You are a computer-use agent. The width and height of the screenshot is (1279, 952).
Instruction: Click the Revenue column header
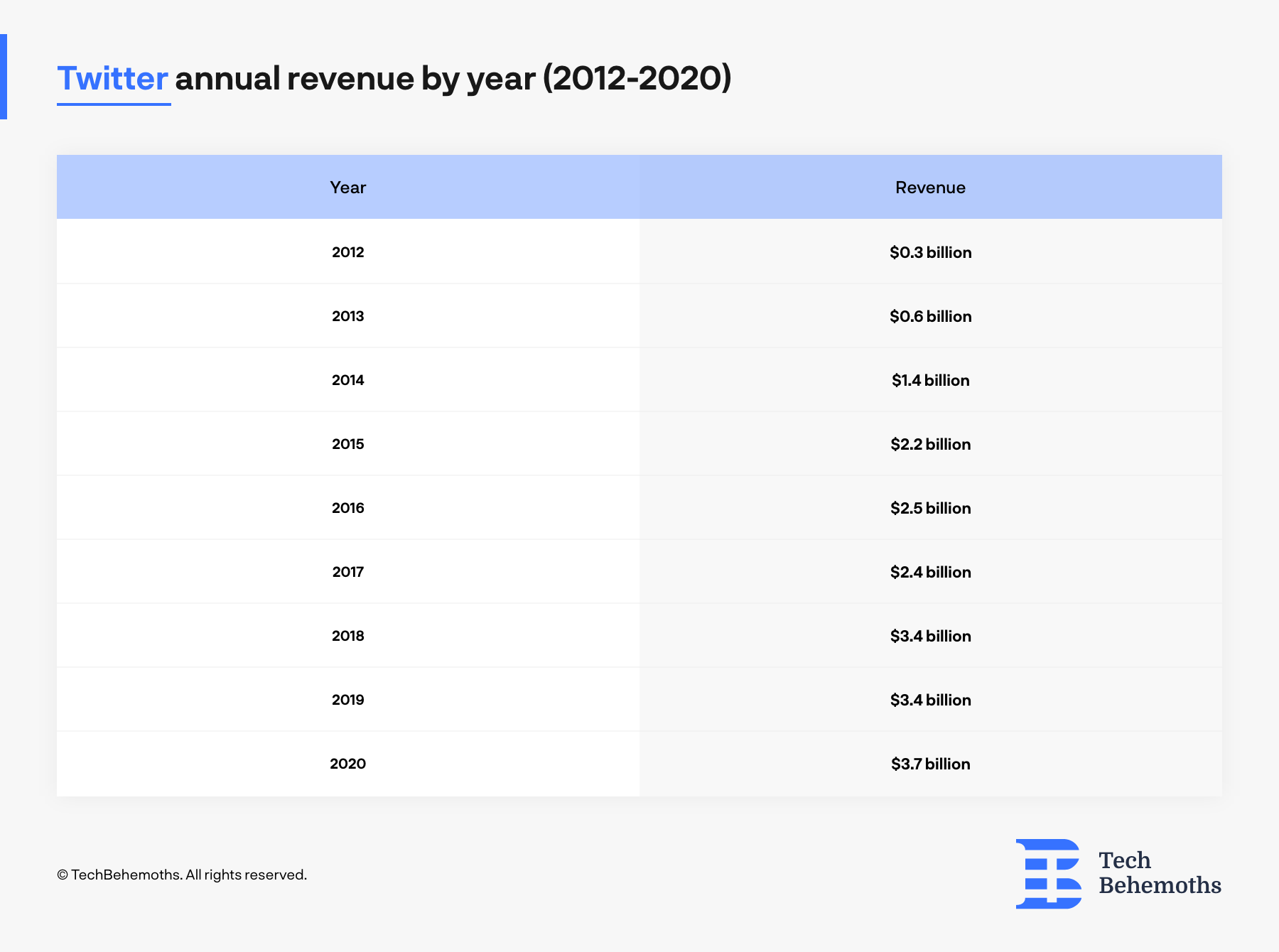(931, 188)
